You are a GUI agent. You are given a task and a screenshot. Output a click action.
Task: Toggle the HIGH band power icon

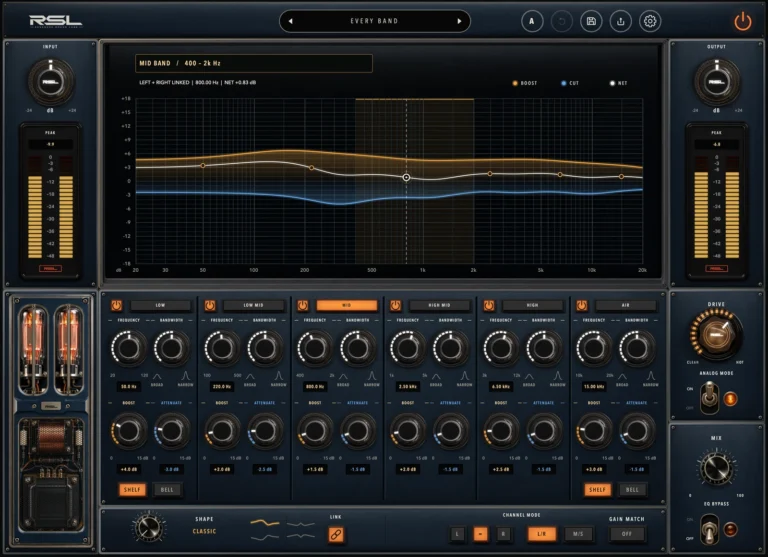pyautogui.click(x=489, y=306)
